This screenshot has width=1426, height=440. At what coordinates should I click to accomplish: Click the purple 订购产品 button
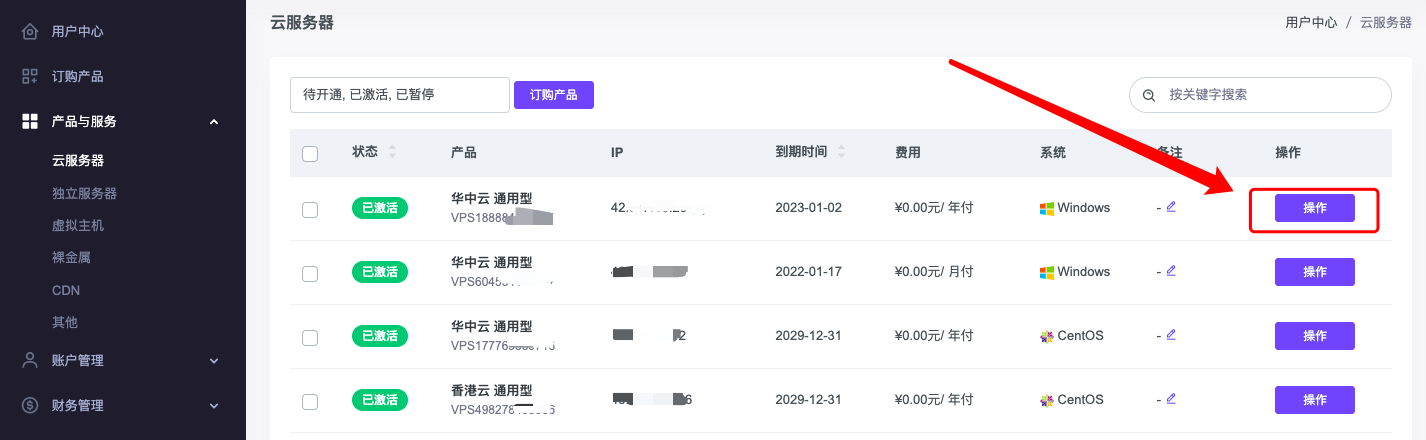point(553,95)
